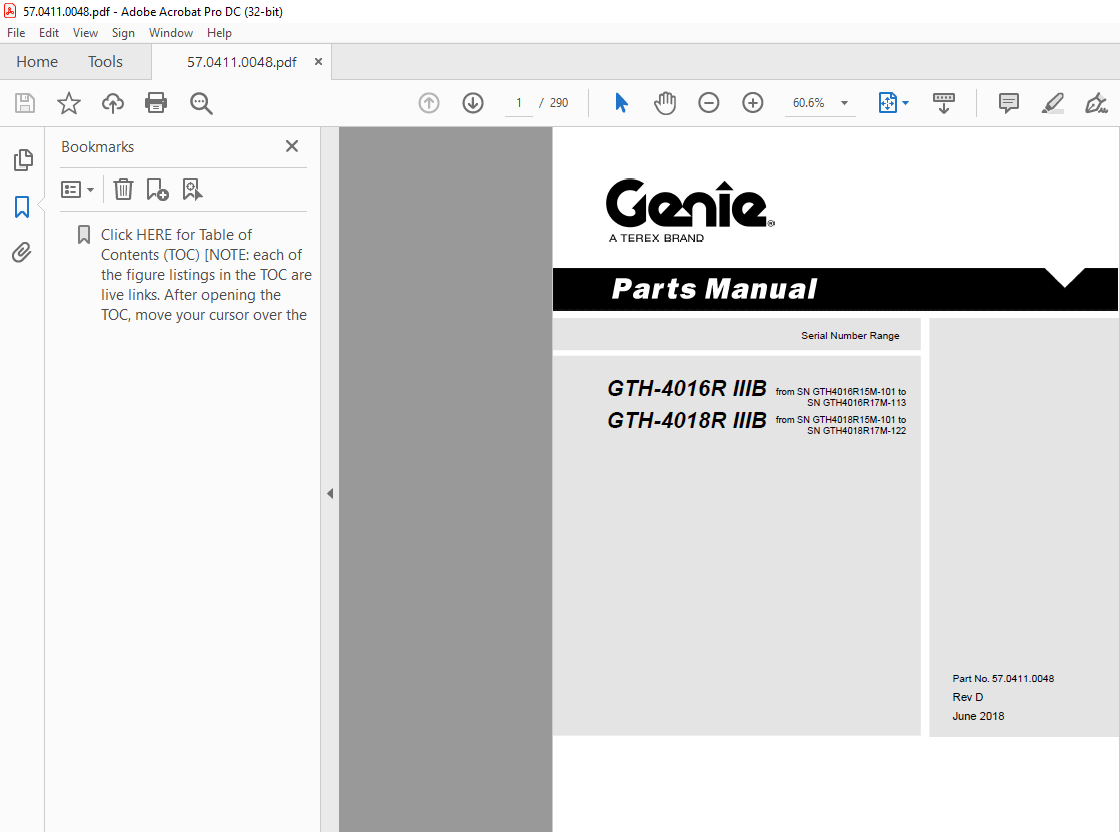Switch to the Home tab
This screenshot has width=1120, height=832.
(x=37, y=62)
